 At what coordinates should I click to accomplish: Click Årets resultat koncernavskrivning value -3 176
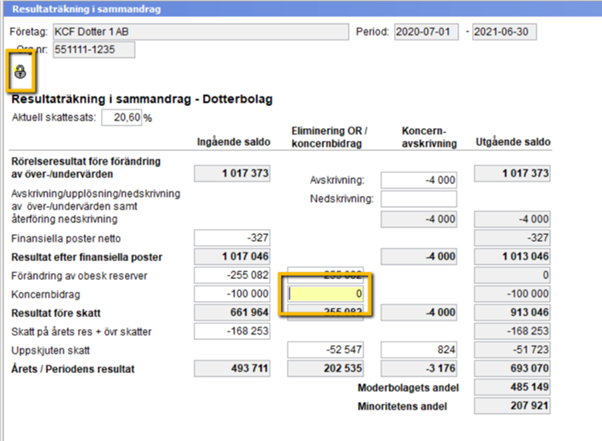tap(418, 368)
